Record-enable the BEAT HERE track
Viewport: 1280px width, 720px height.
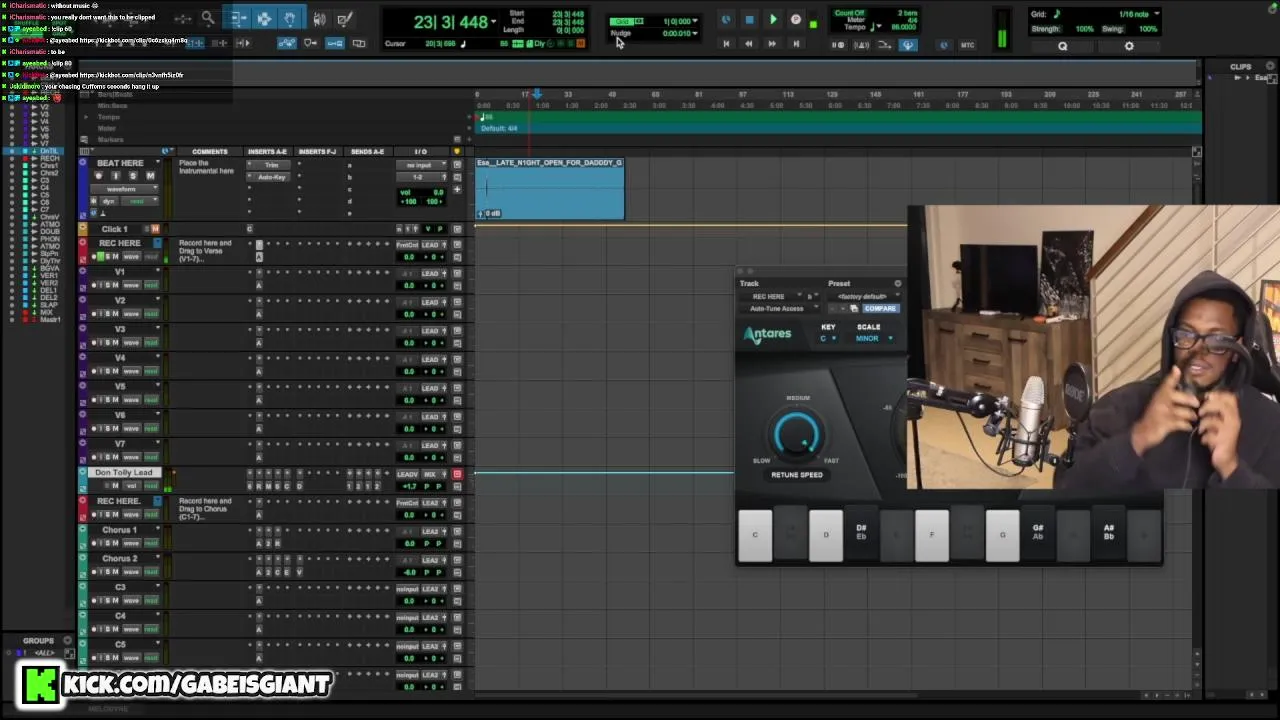tap(98, 176)
